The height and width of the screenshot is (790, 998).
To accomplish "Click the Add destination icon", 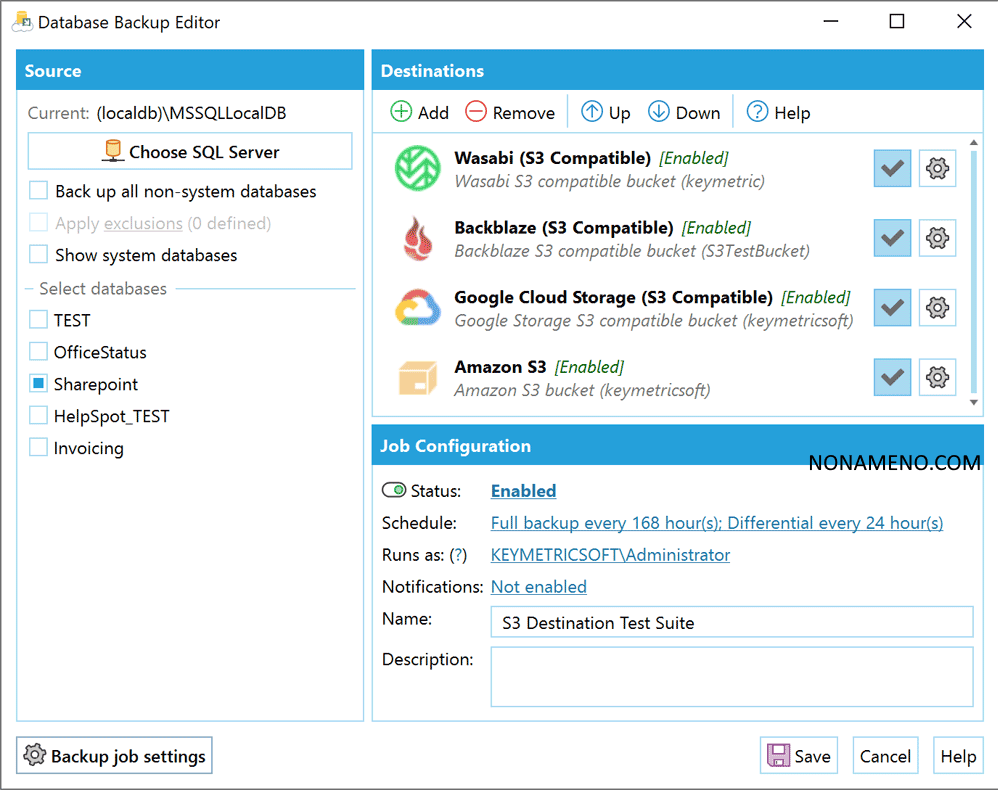I will [401, 112].
